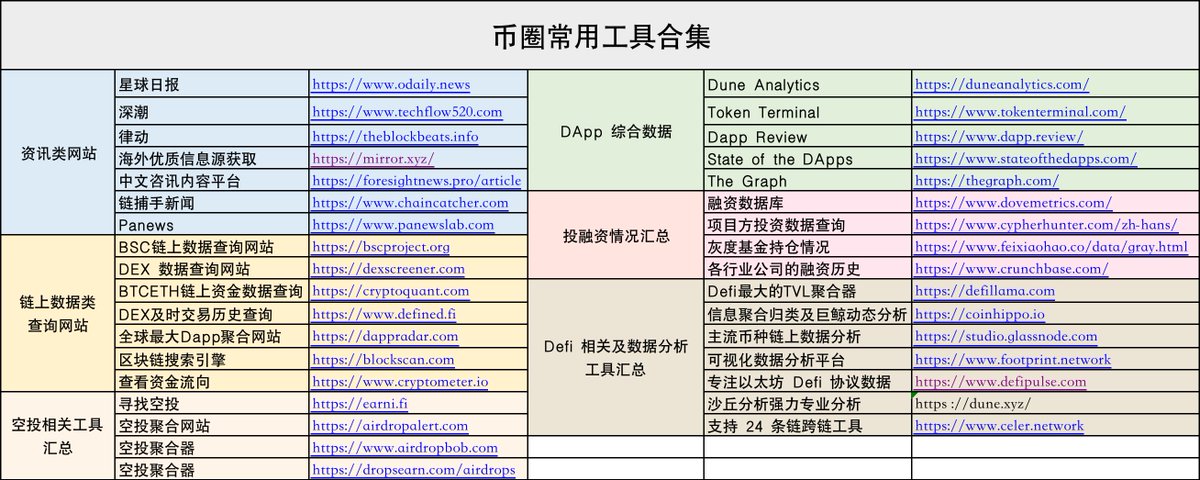The width and height of the screenshot is (1200, 480).
Task: Select the 支持 24 条链跨链工具 cell
Action: point(807,426)
